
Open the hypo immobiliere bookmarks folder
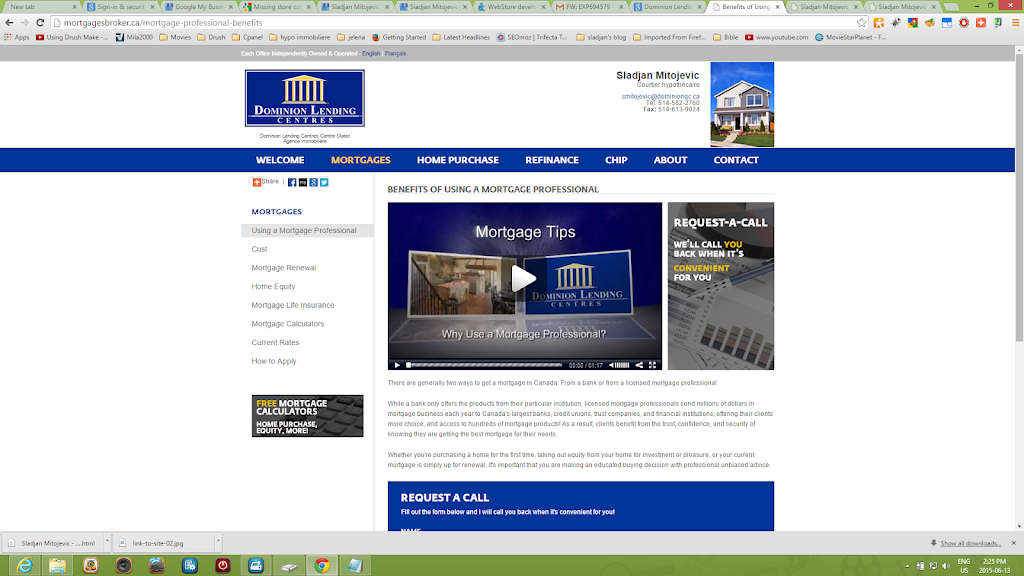click(x=300, y=37)
